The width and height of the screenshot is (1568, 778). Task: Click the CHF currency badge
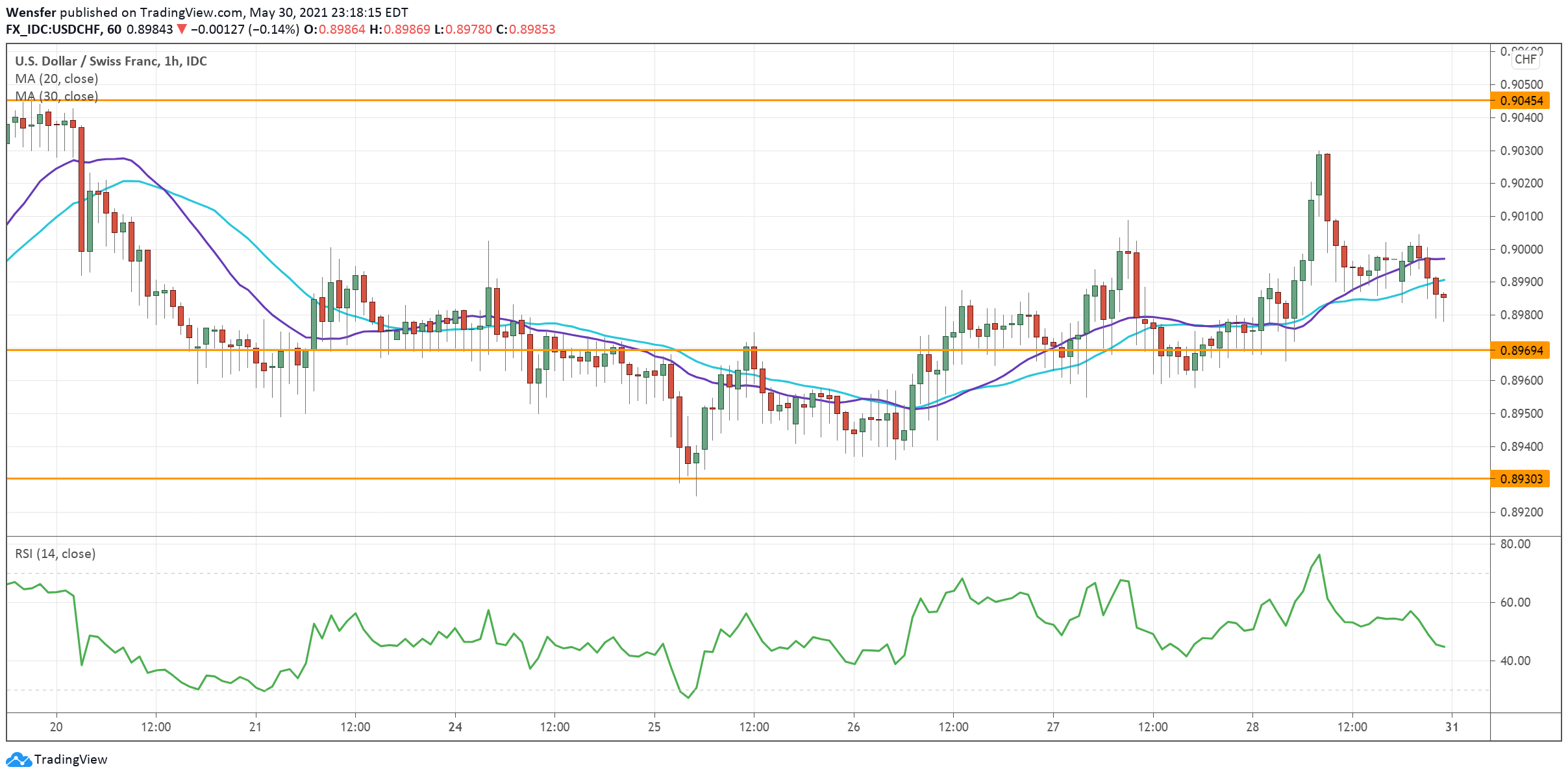pos(1525,60)
